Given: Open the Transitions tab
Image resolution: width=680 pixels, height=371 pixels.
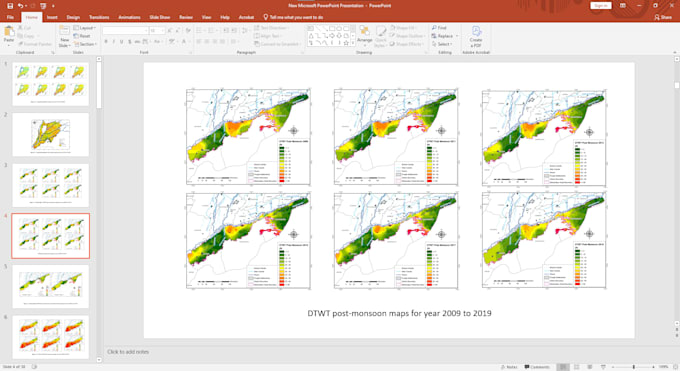Looking at the screenshot, I should (x=99, y=17).
